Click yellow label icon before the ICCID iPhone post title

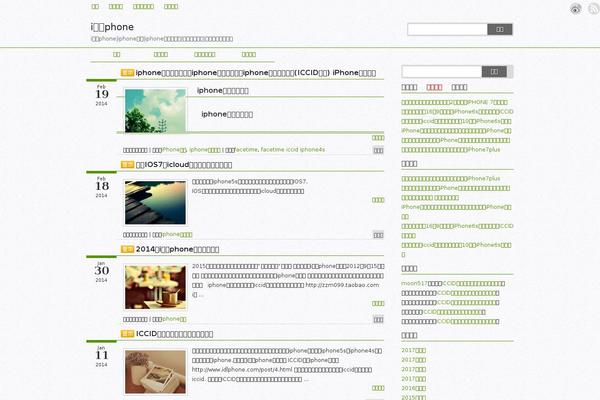point(127,72)
